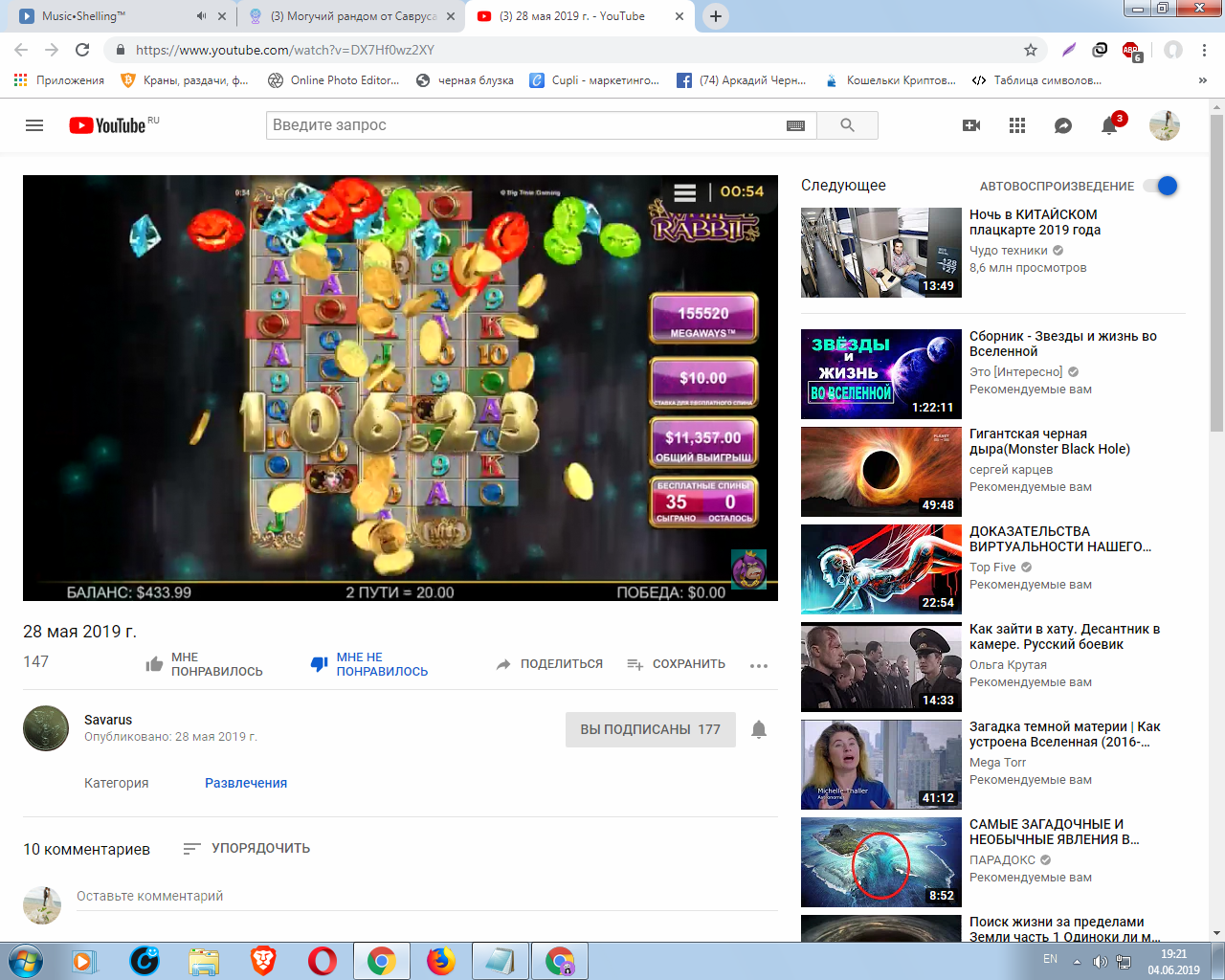Open the YouTube apps grid icon
The height and width of the screenshot is (980, 1225).
pyautogui.click(x=1017, y=125)
